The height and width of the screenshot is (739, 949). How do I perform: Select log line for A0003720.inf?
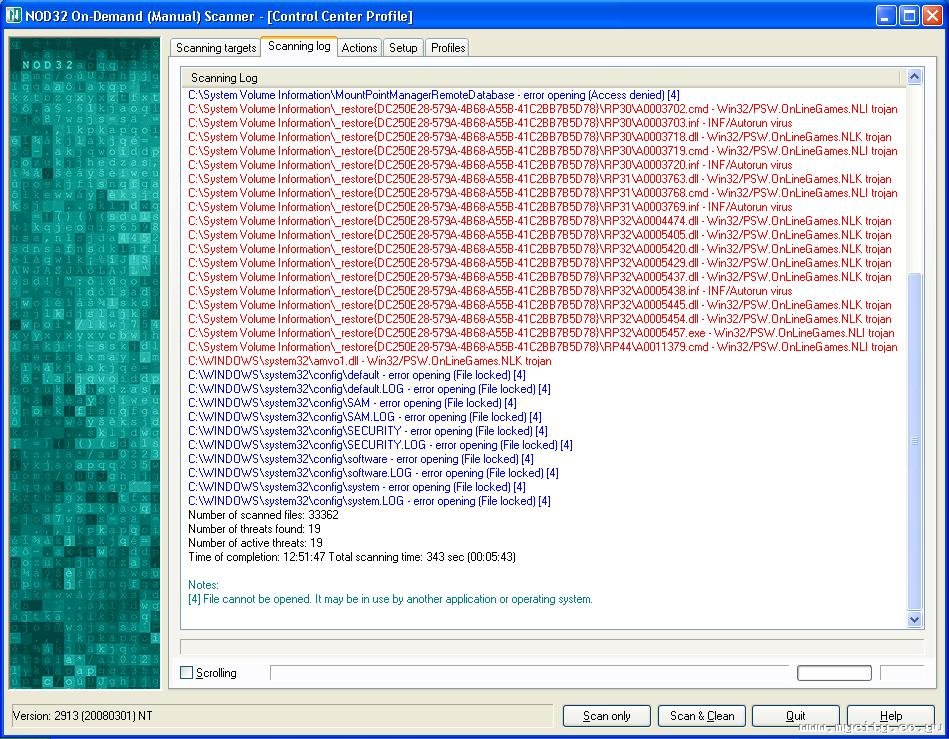[490, 165]
